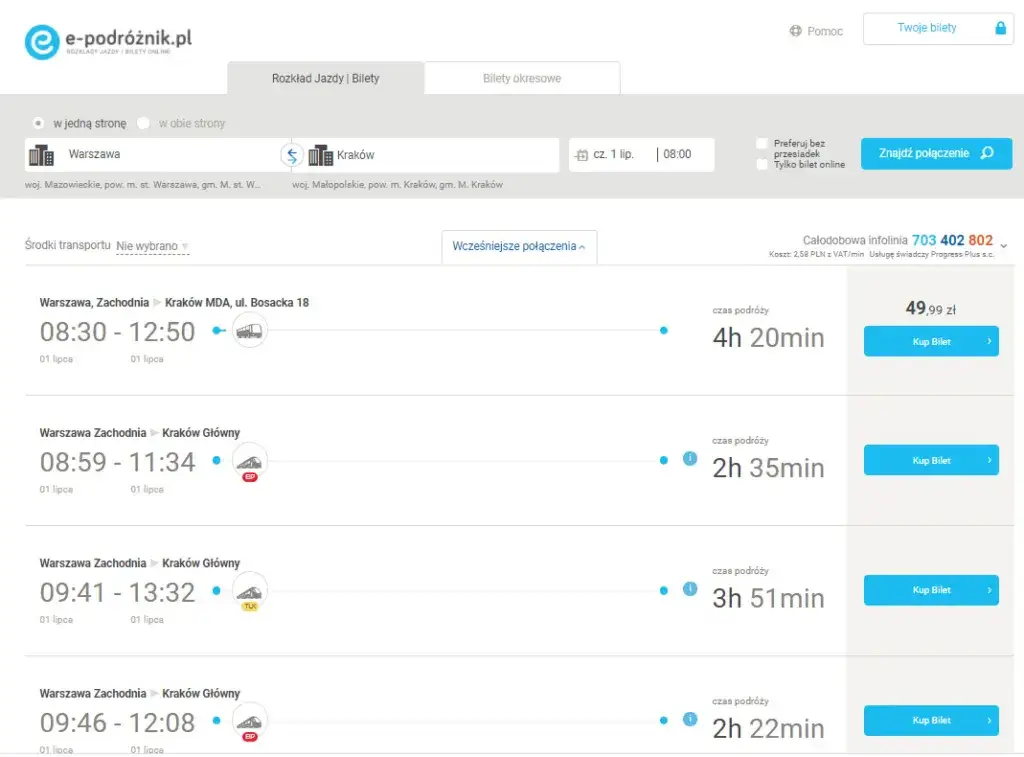Click 'Kup Bilet' for the 49,99 zł bus
This screenshot has height=757, width=1024.
931,342
